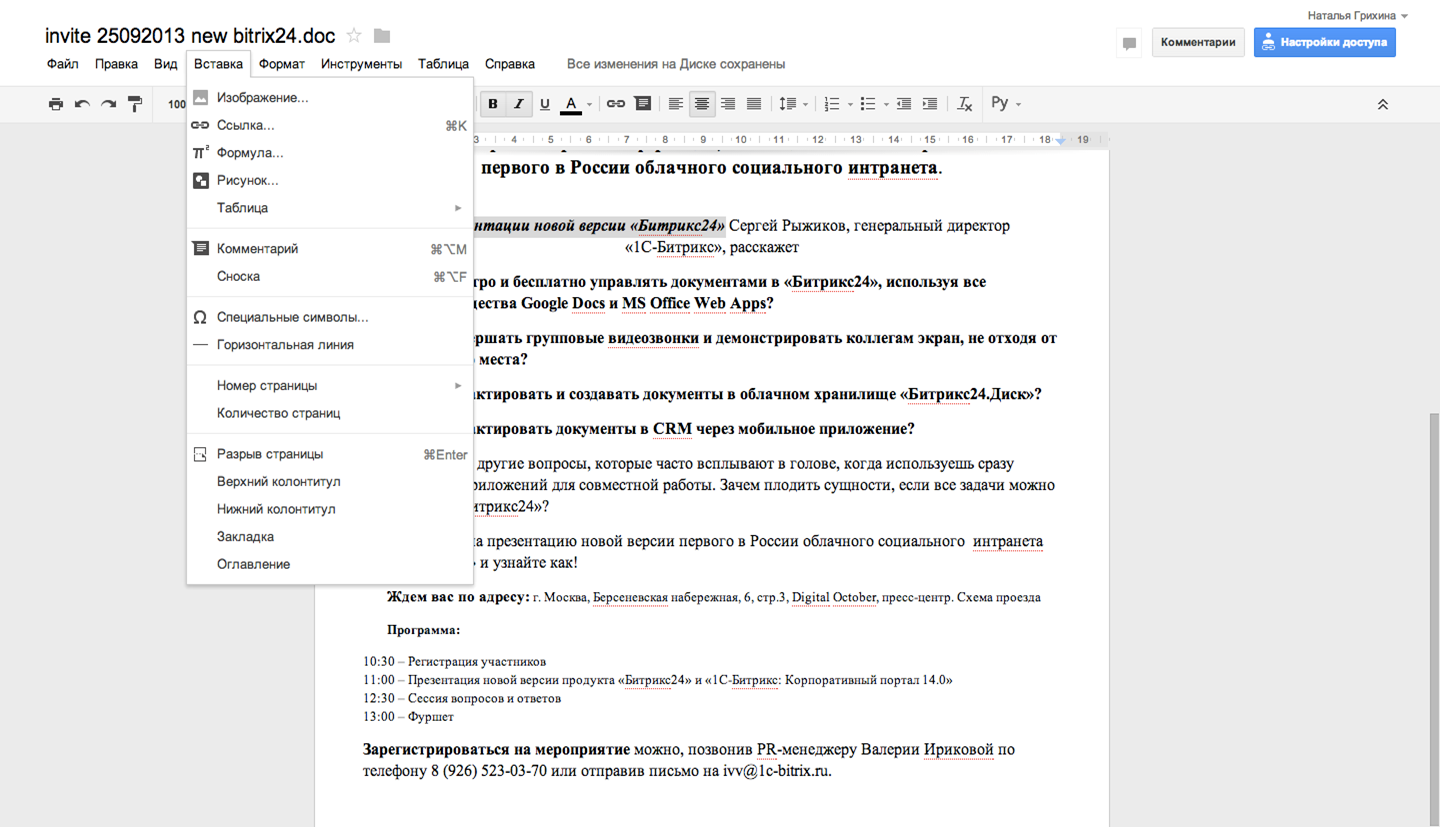Choose Оглавление from Insert menu

click(330, 564)
